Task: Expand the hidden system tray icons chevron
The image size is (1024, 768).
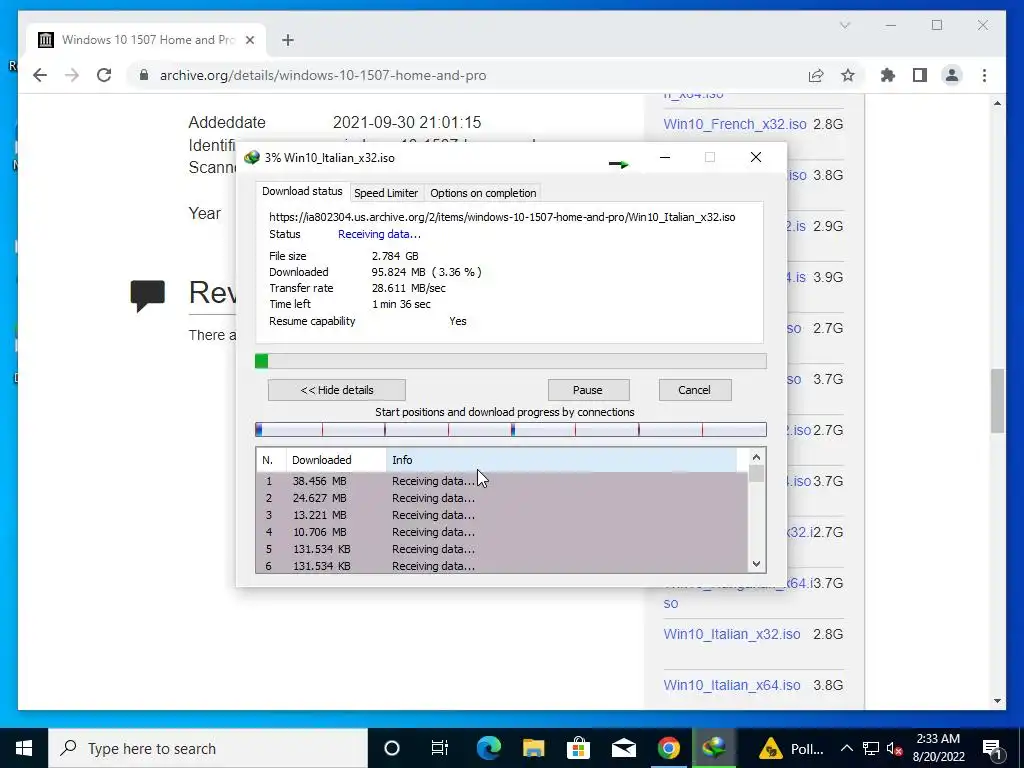Action: [846, 748]
